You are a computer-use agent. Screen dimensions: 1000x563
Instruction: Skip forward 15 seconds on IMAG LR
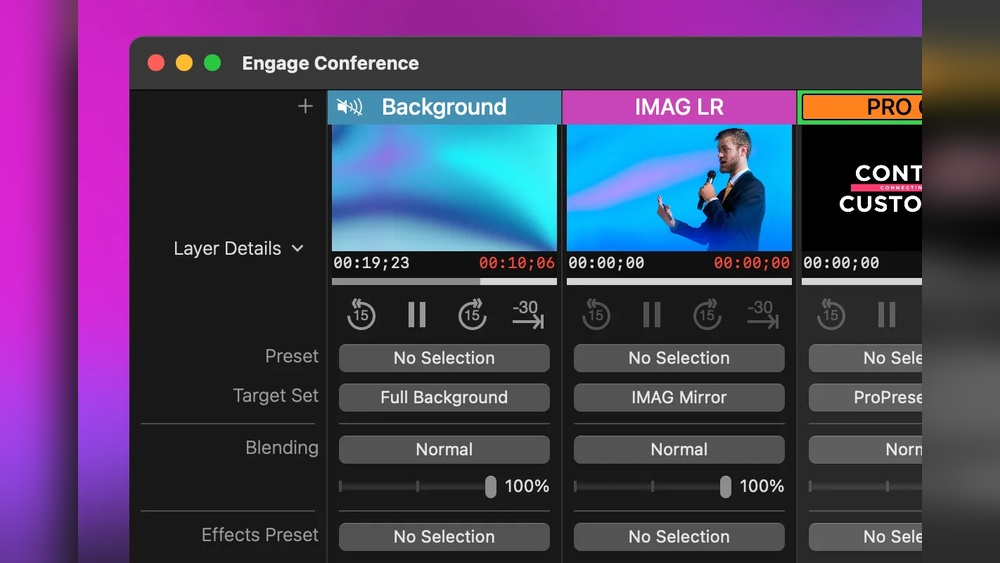click(x=707, y=315)
